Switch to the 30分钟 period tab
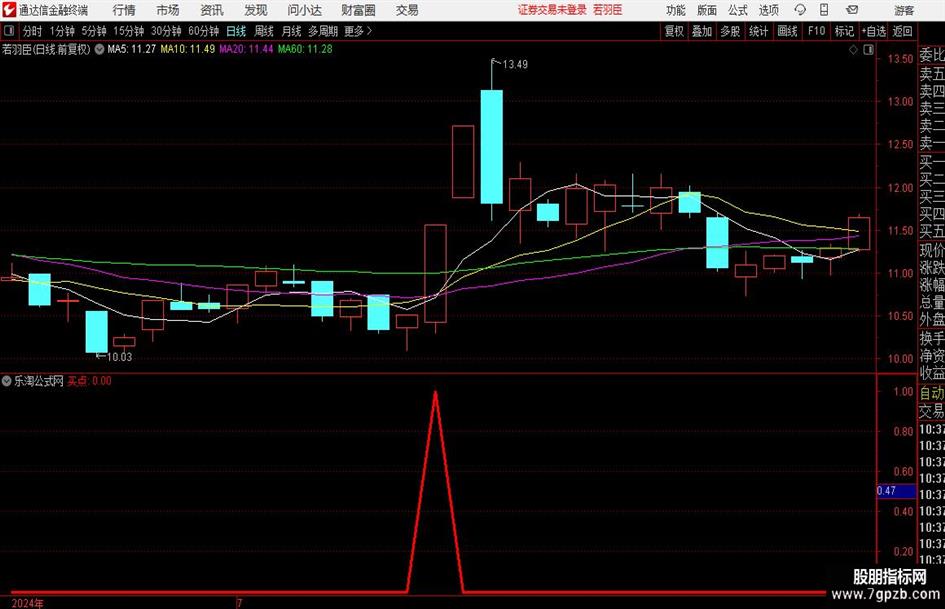 166,31
